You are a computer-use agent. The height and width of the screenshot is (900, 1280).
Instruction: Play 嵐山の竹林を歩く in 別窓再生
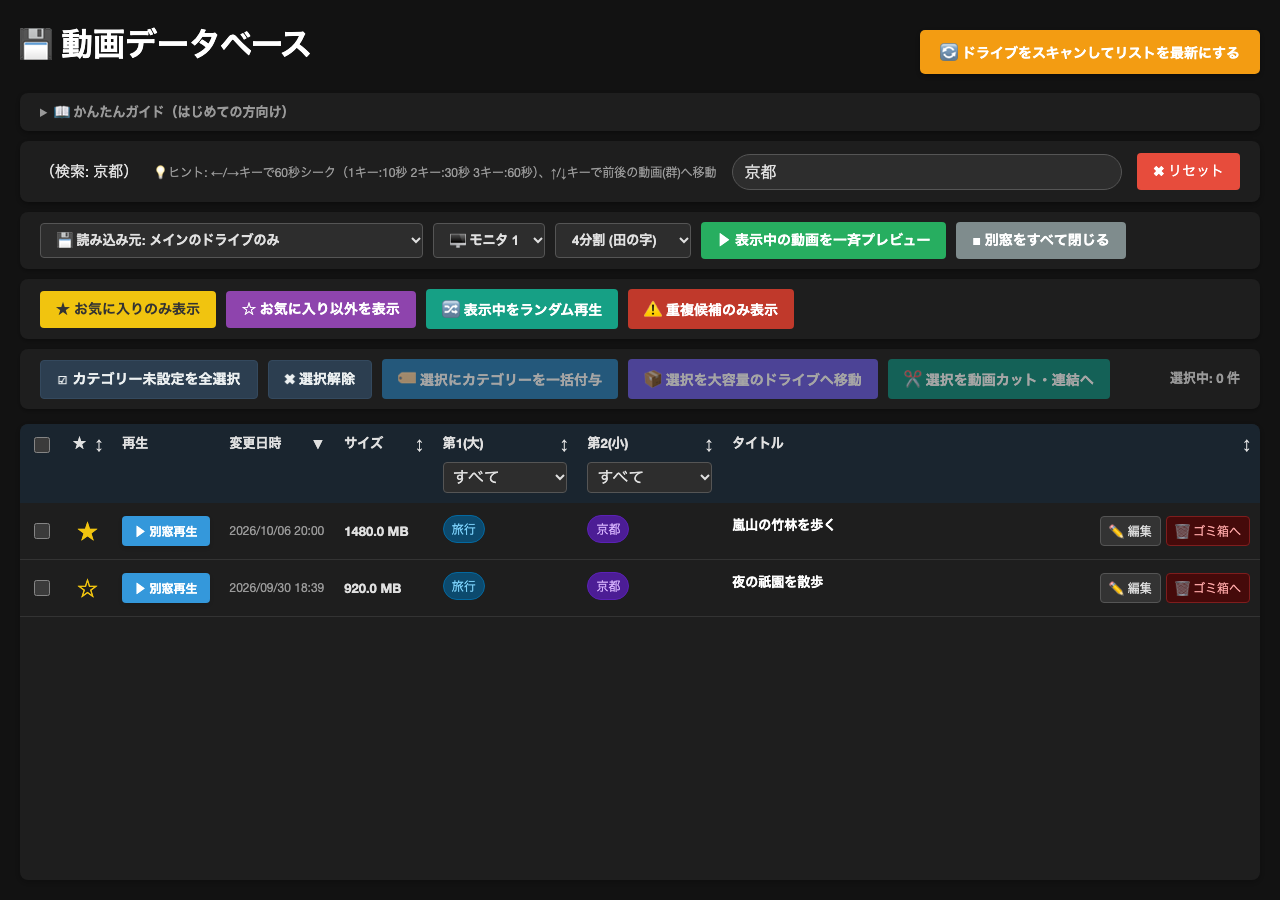(166, 531)
